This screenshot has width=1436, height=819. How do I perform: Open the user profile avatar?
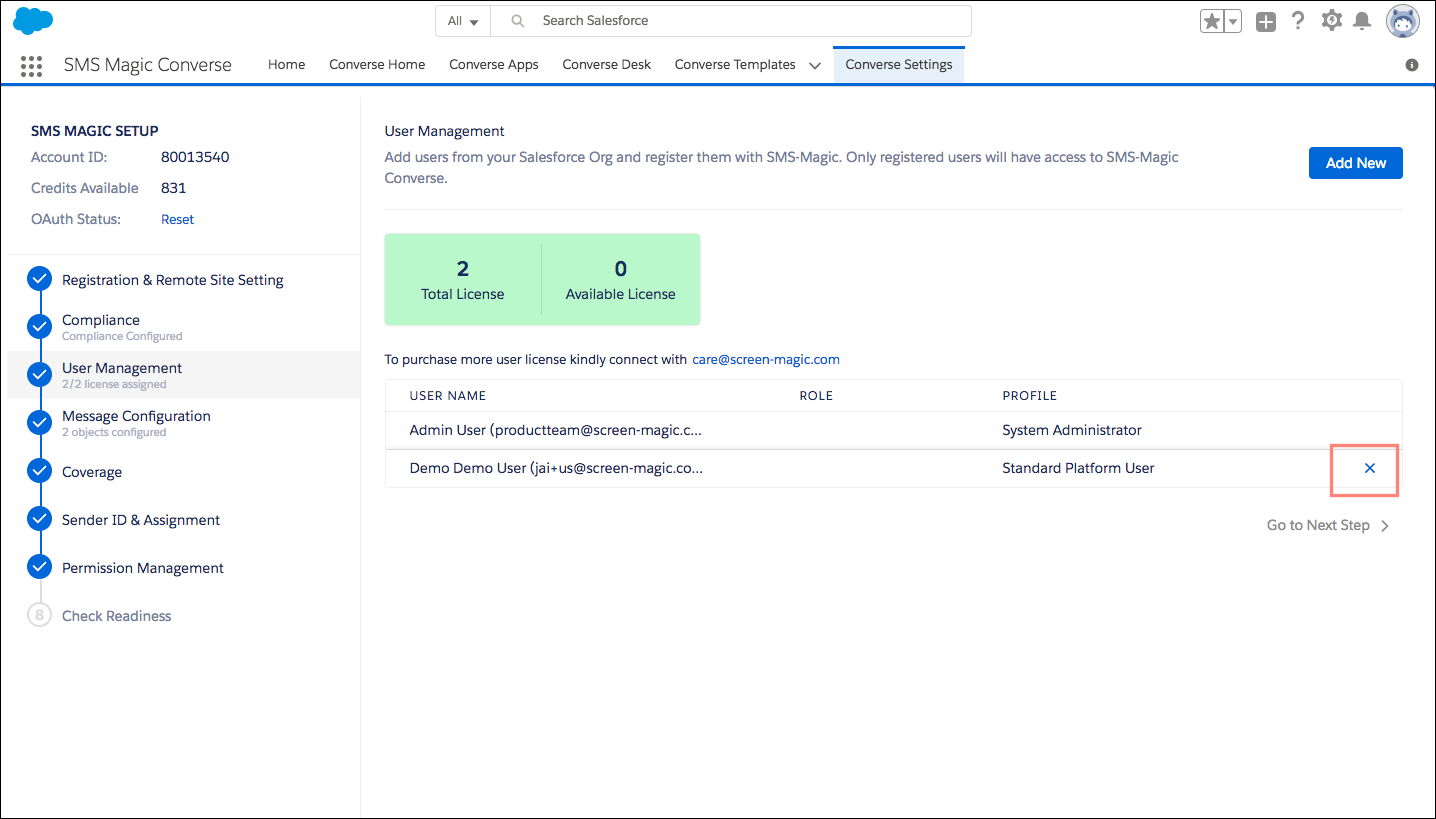1403,21
